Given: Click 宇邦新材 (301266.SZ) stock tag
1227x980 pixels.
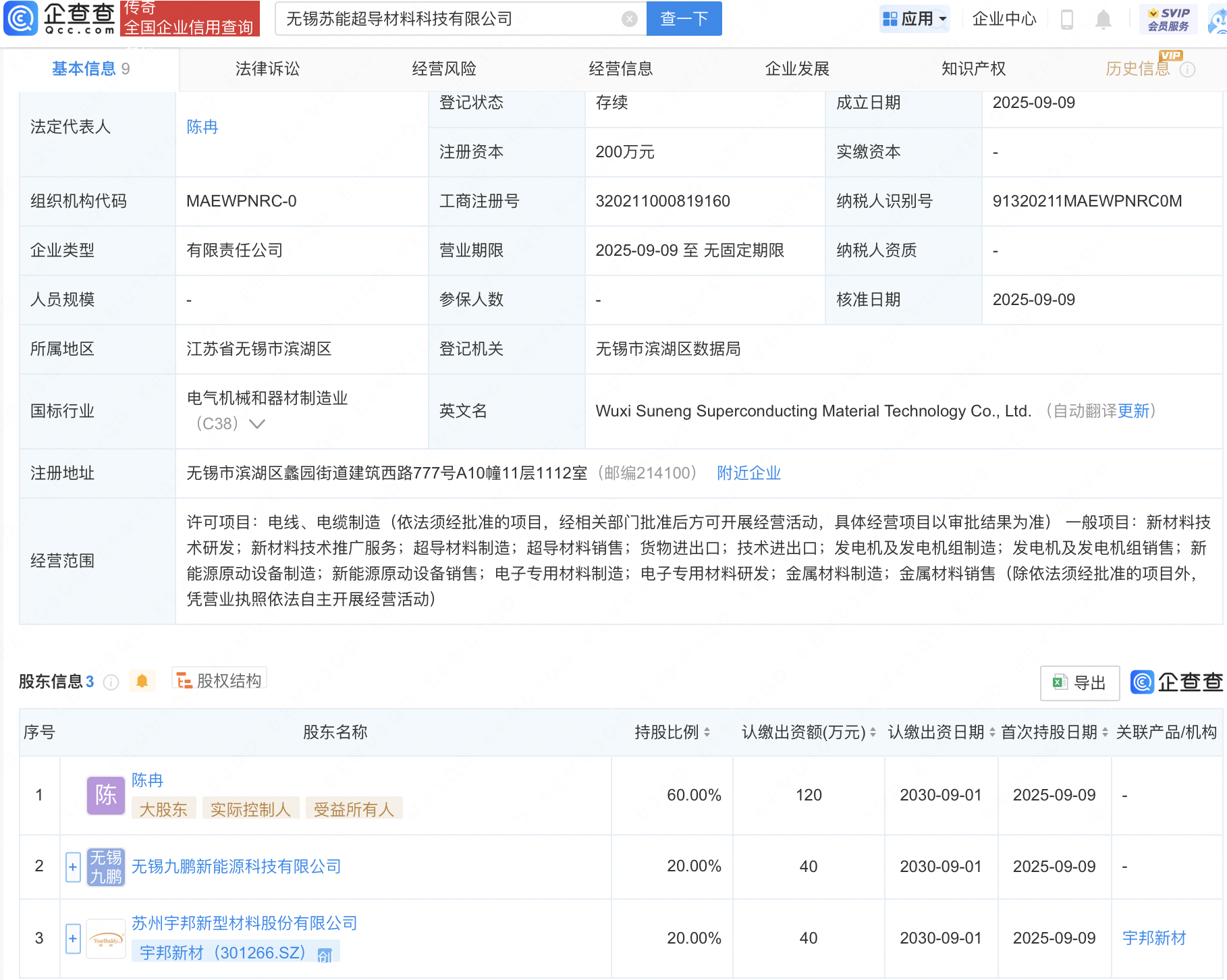Looking at the screenshot, I should [236, 953].
